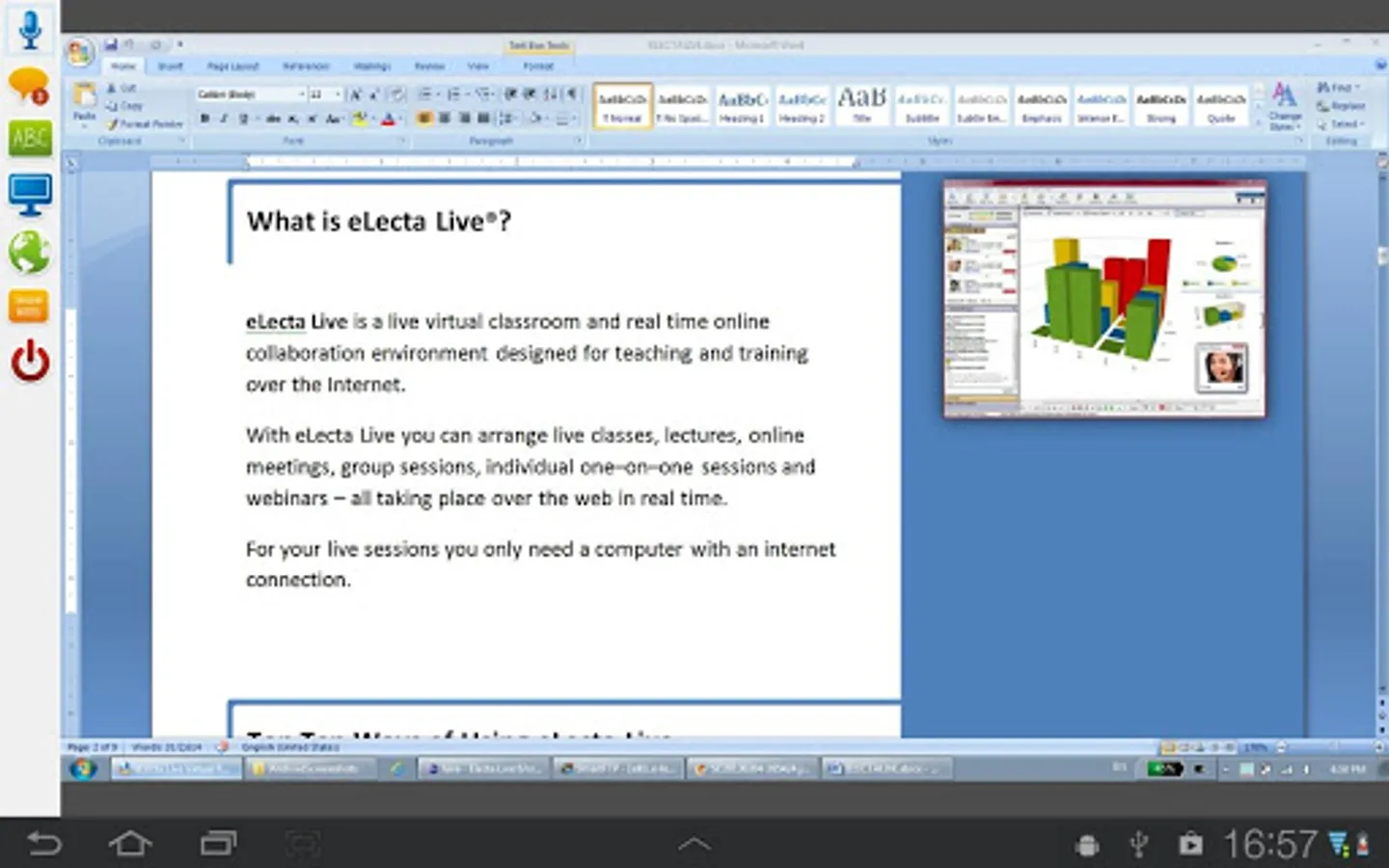The image size is (1389, 868).
Task: Open the font size dropdown
Action: [338, 95]
